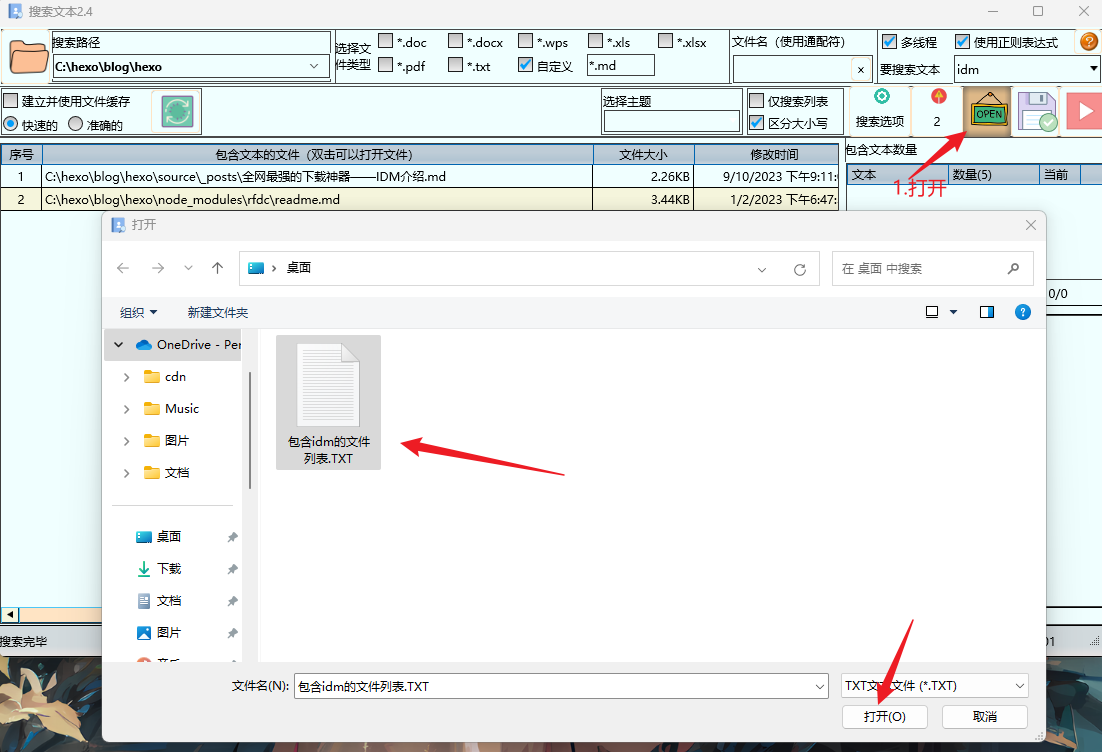Click the new folder (新建文件夹) button

[217, 313]
